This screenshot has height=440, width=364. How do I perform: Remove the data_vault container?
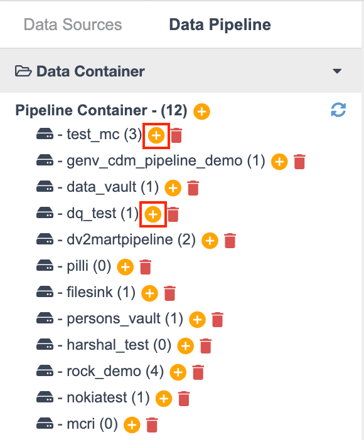click(193, 188)
